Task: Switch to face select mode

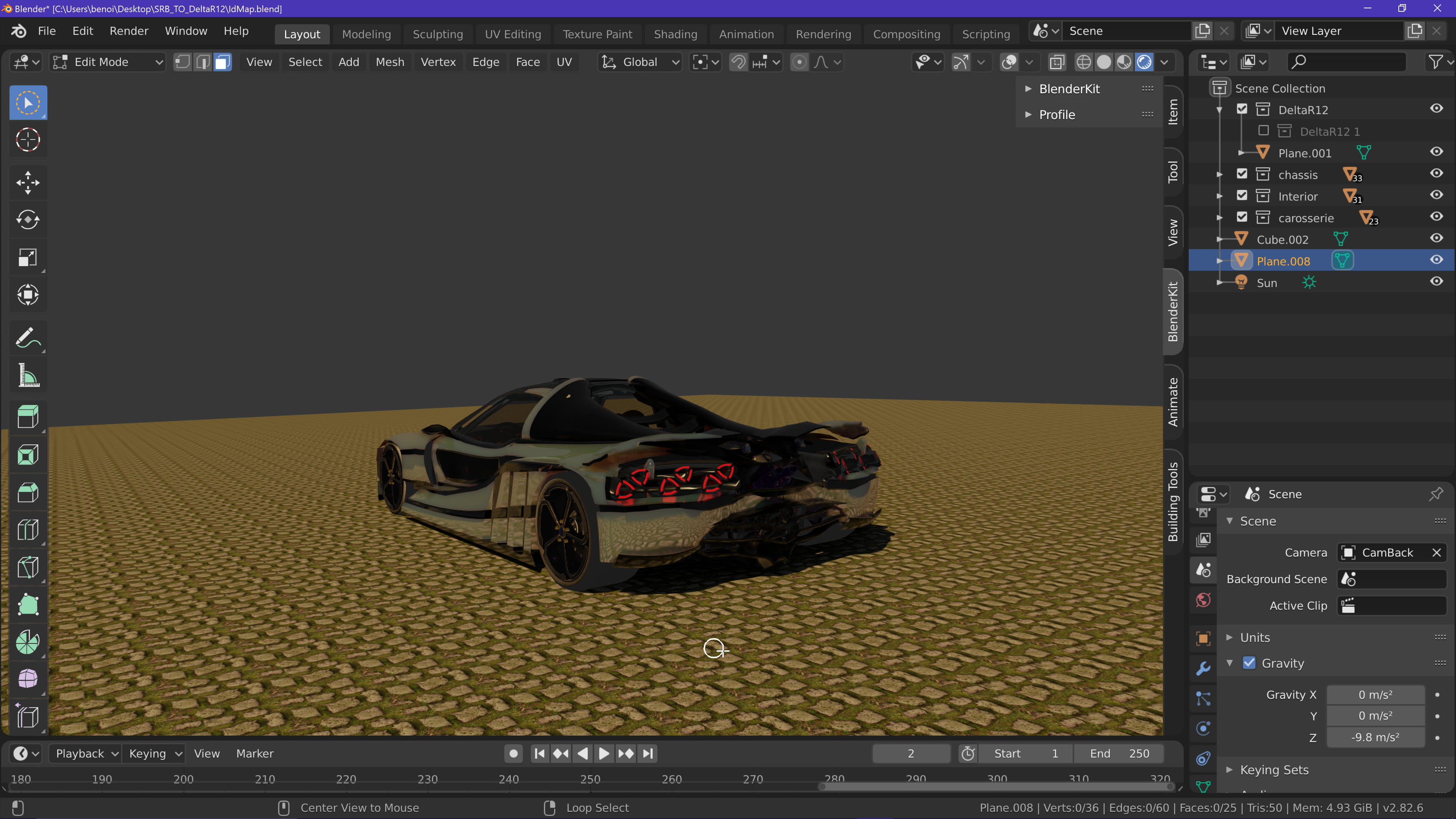Action: [x=223, y=62]
